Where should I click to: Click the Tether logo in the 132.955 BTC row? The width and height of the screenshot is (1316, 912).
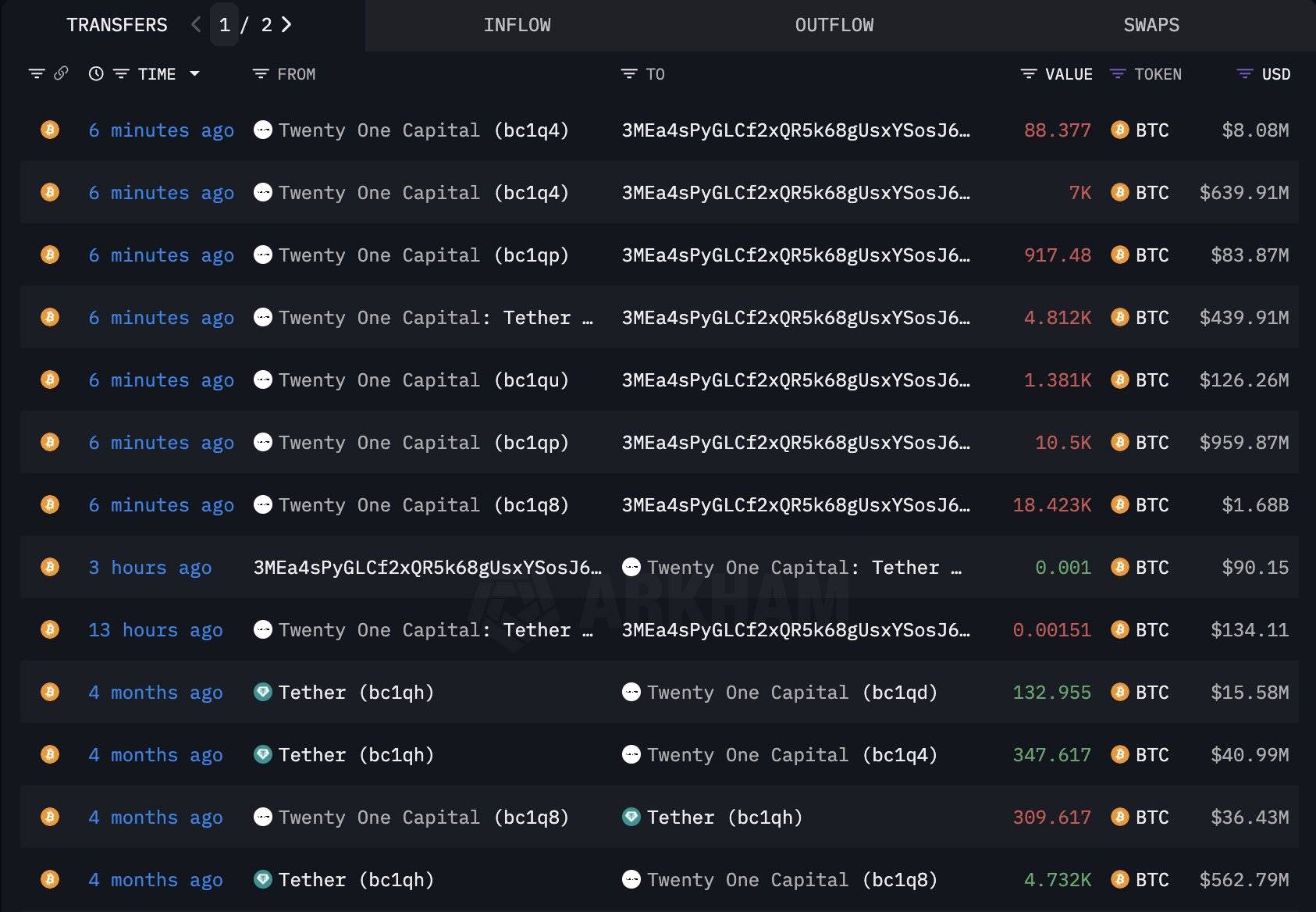pos(263,692)
